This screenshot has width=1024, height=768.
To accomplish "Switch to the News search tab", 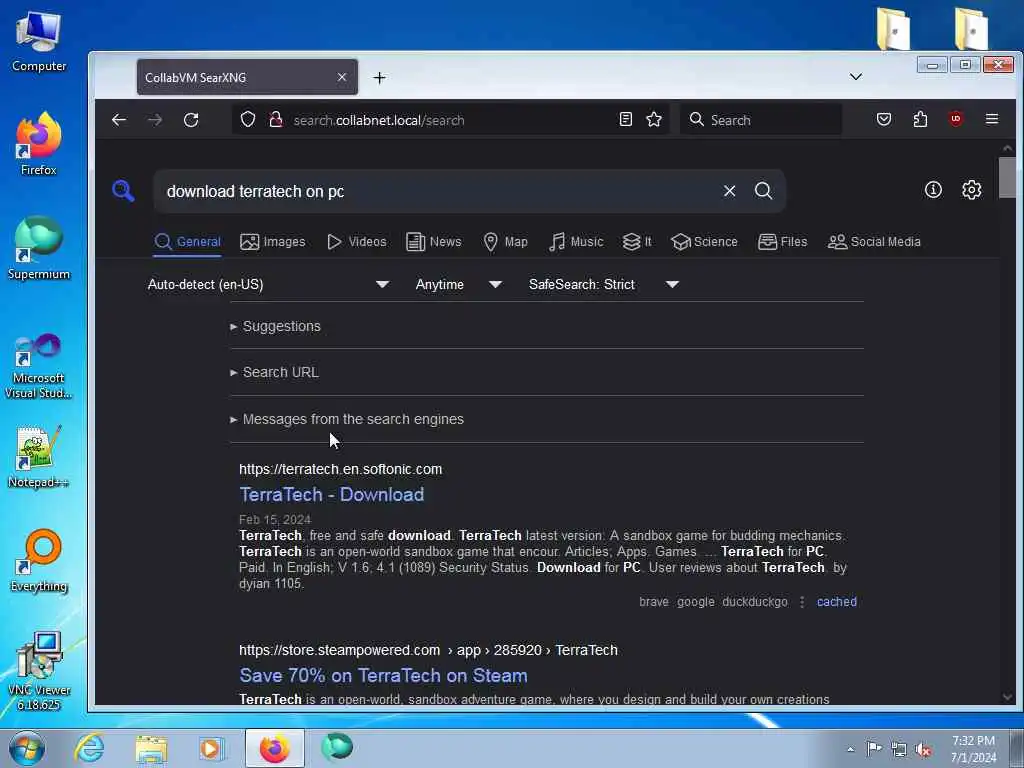I will point(434,242).
